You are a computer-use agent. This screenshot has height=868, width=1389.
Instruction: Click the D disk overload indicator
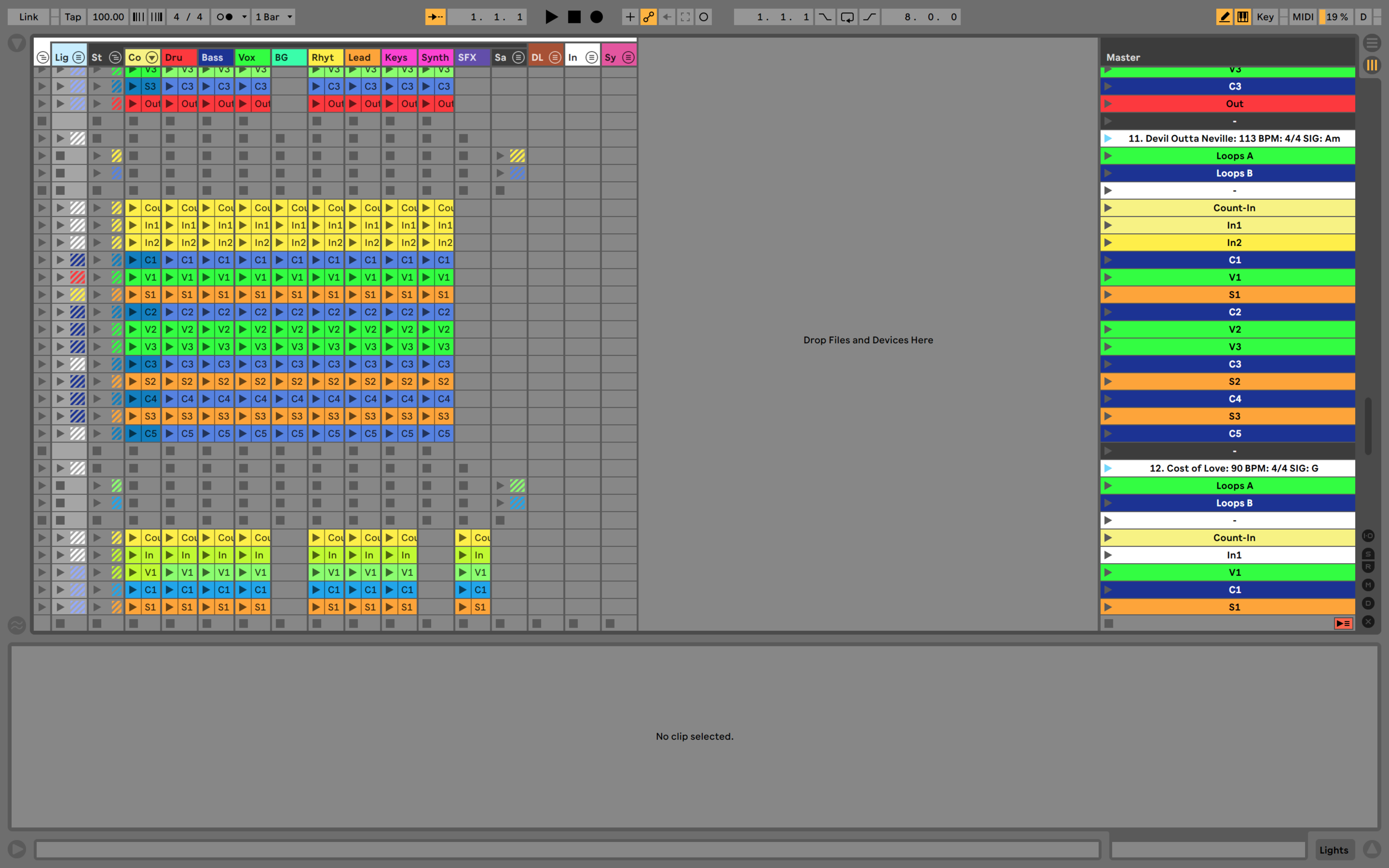1363,17
